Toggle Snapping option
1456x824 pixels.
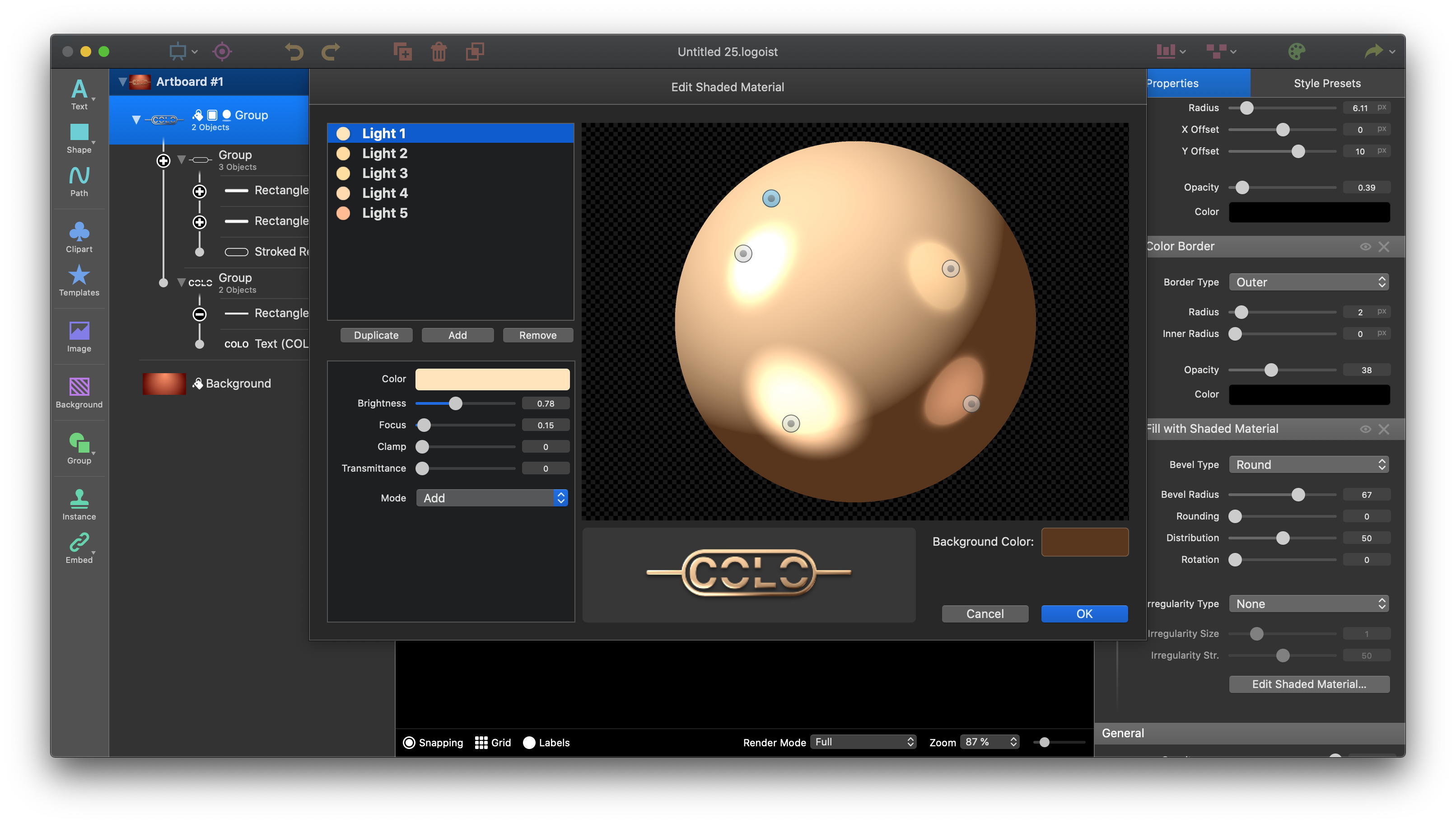(433, 743)
